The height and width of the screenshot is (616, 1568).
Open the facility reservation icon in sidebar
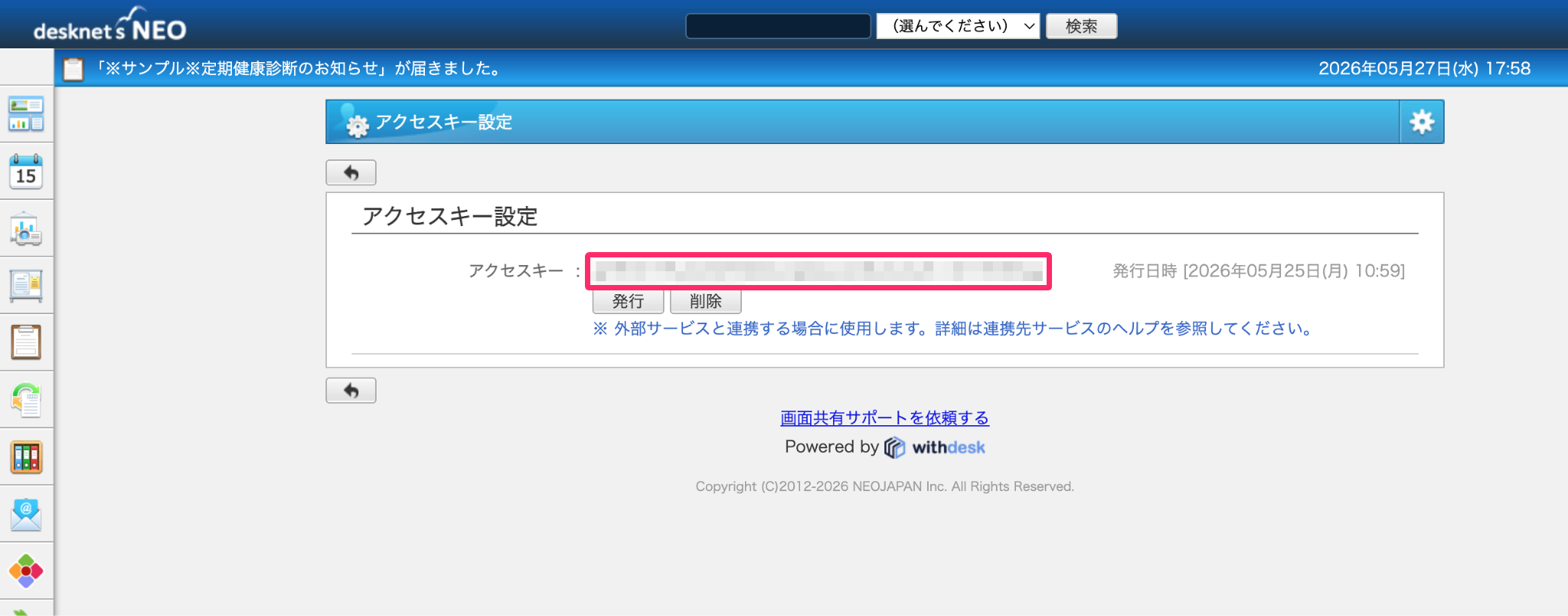coord(26,228)
